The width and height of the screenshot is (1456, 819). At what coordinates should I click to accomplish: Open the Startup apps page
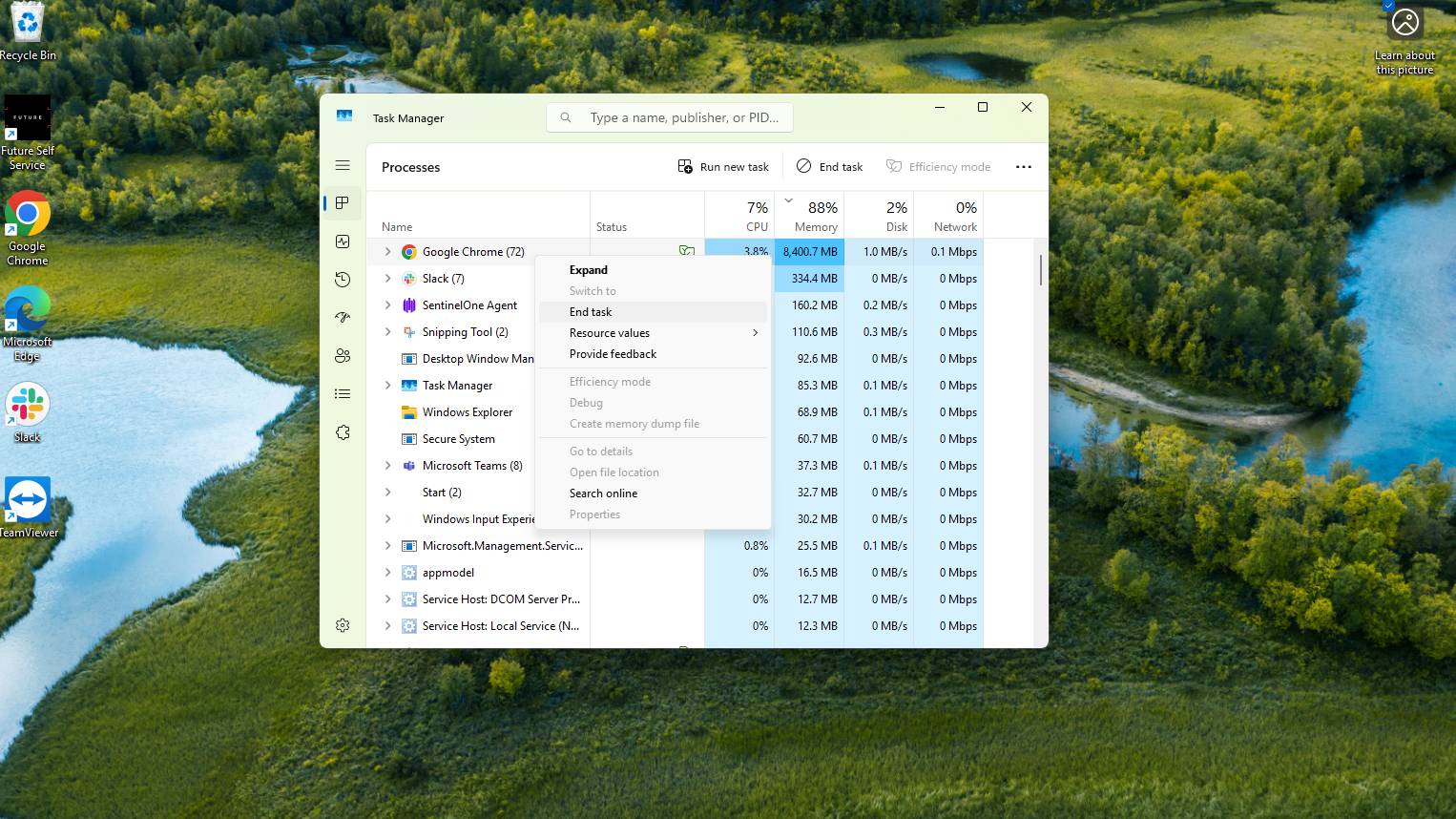pyautogui.click(x=343, y=317)
